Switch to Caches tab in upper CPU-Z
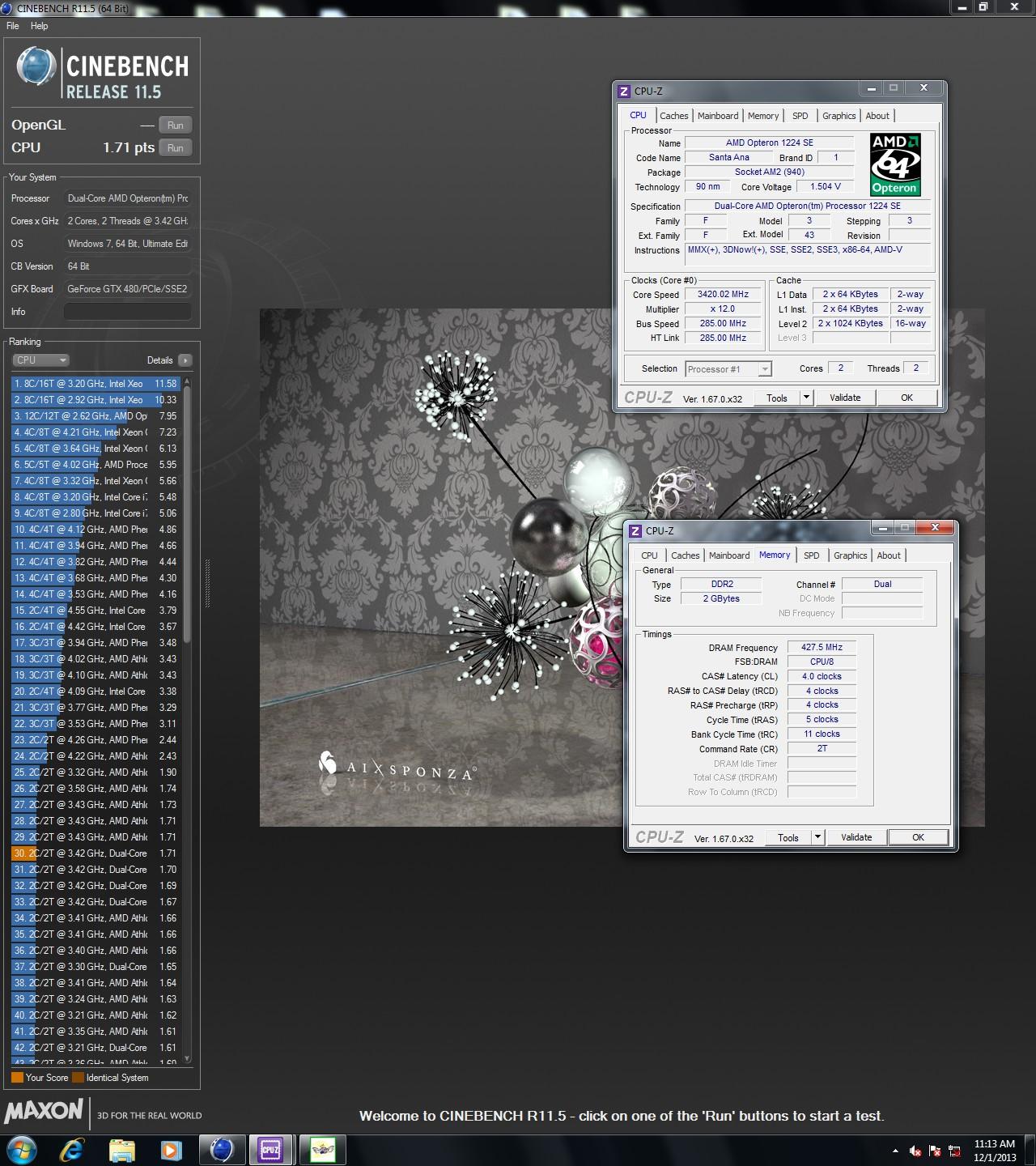Viewport: 1036px width, 1166px height. click(x=673, y=116)
